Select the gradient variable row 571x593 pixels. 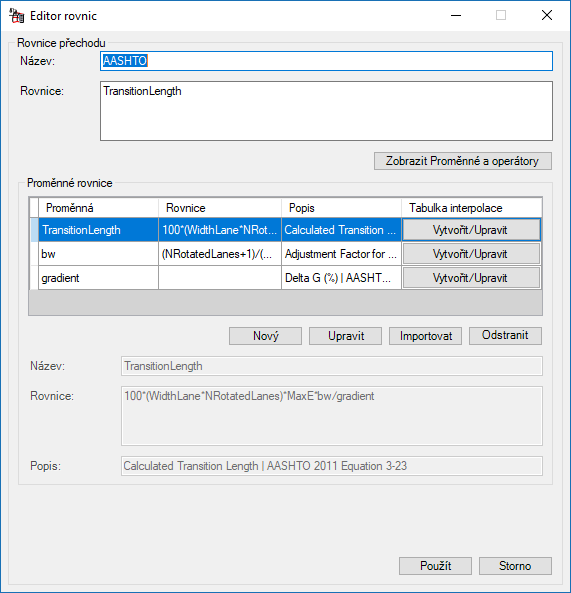click(x=286, y=278)
